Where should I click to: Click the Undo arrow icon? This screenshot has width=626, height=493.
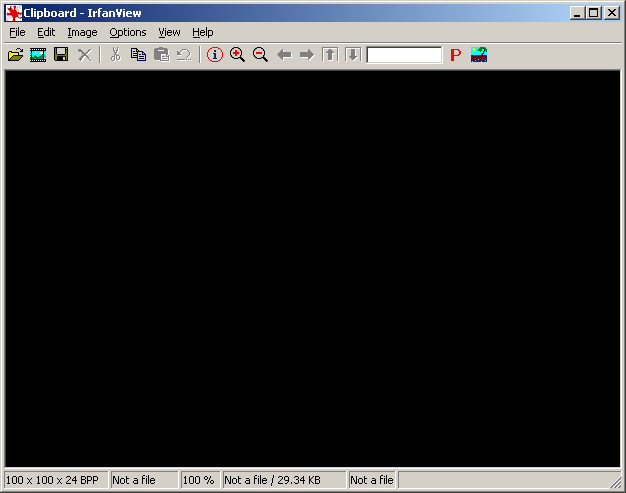[184, 55]
